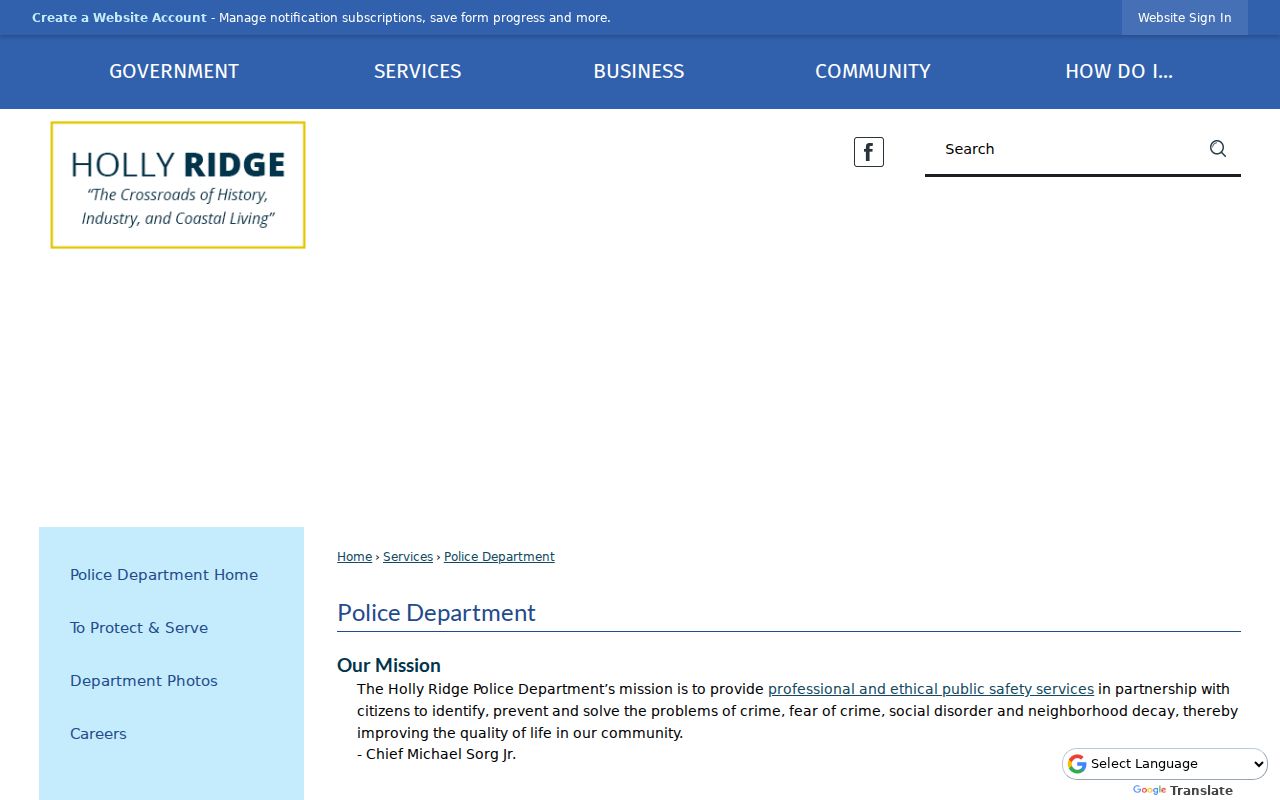Click the Website Sign In button
Image resolution: width=1280 pixels, height=800 pixels.
click(x=1185, y=18)
